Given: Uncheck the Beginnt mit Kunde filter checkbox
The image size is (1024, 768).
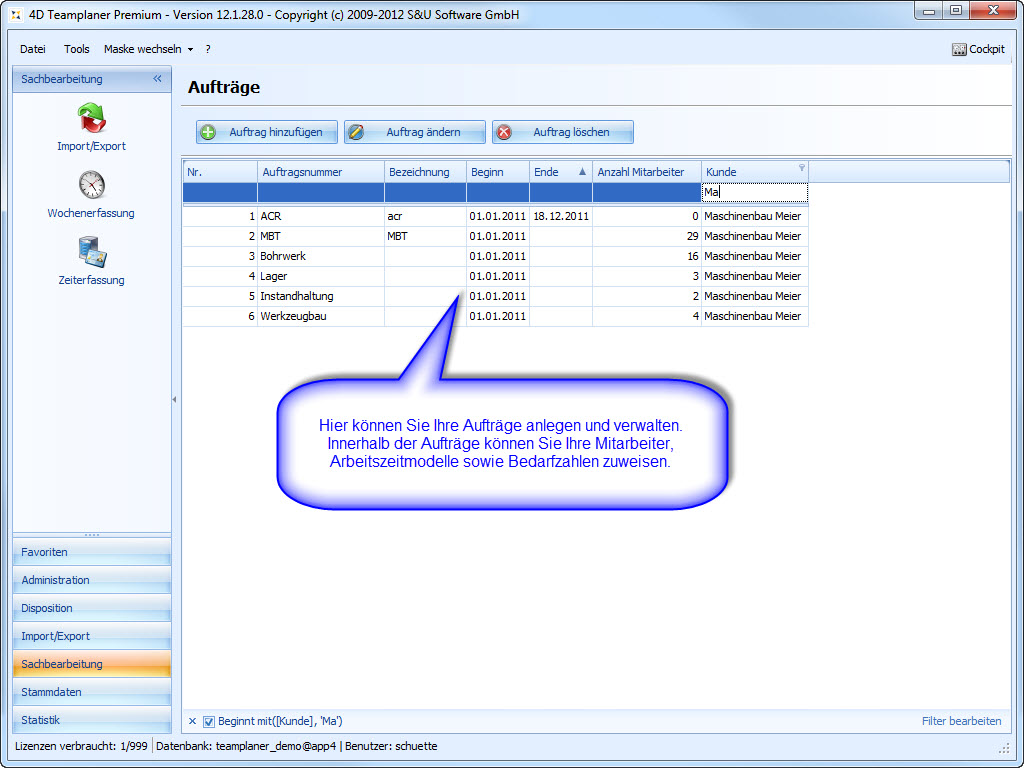Looking at the screenshot, I should tap(209, 721).
